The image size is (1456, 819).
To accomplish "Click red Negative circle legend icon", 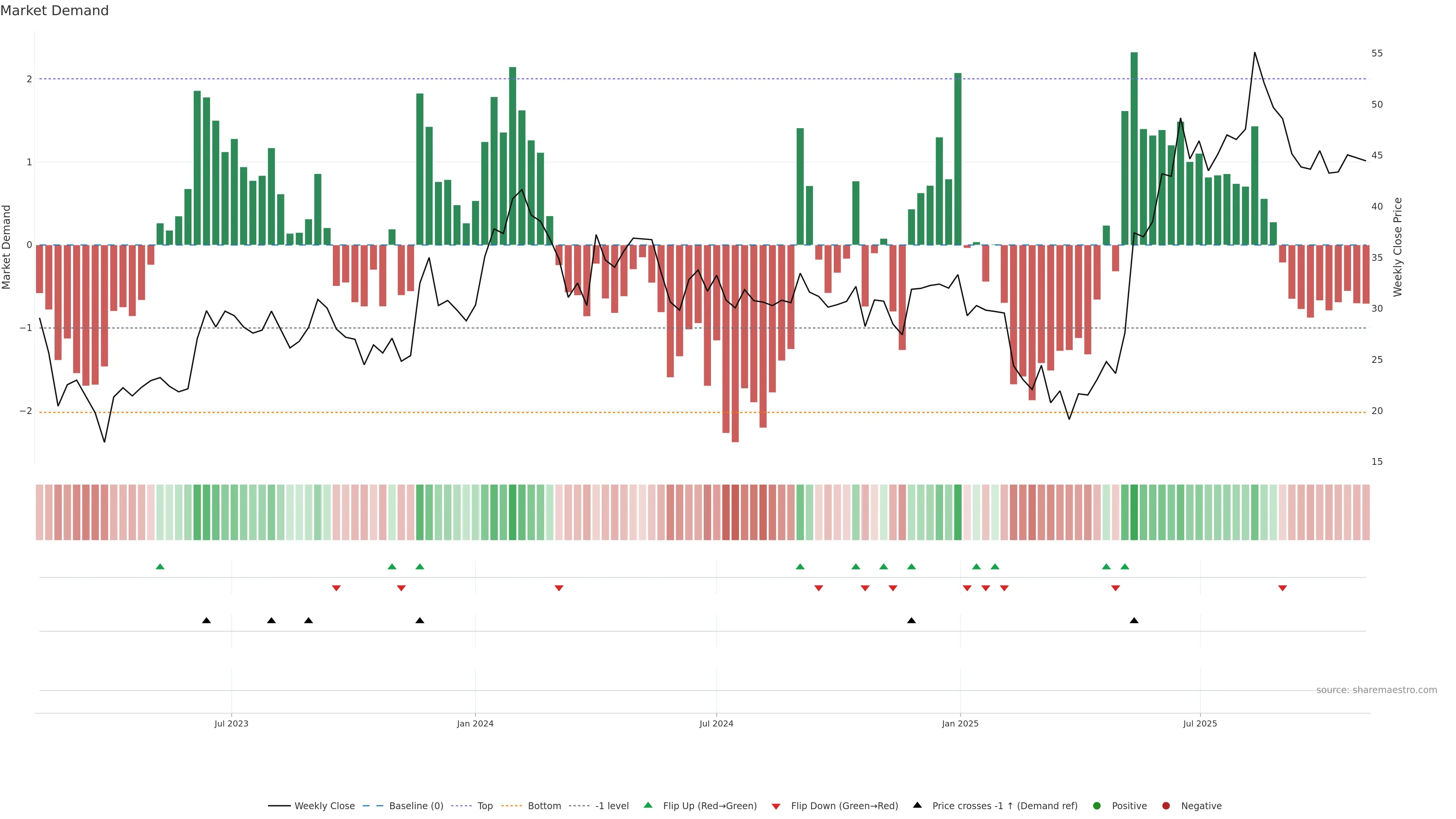I will tap(1166, 806).
